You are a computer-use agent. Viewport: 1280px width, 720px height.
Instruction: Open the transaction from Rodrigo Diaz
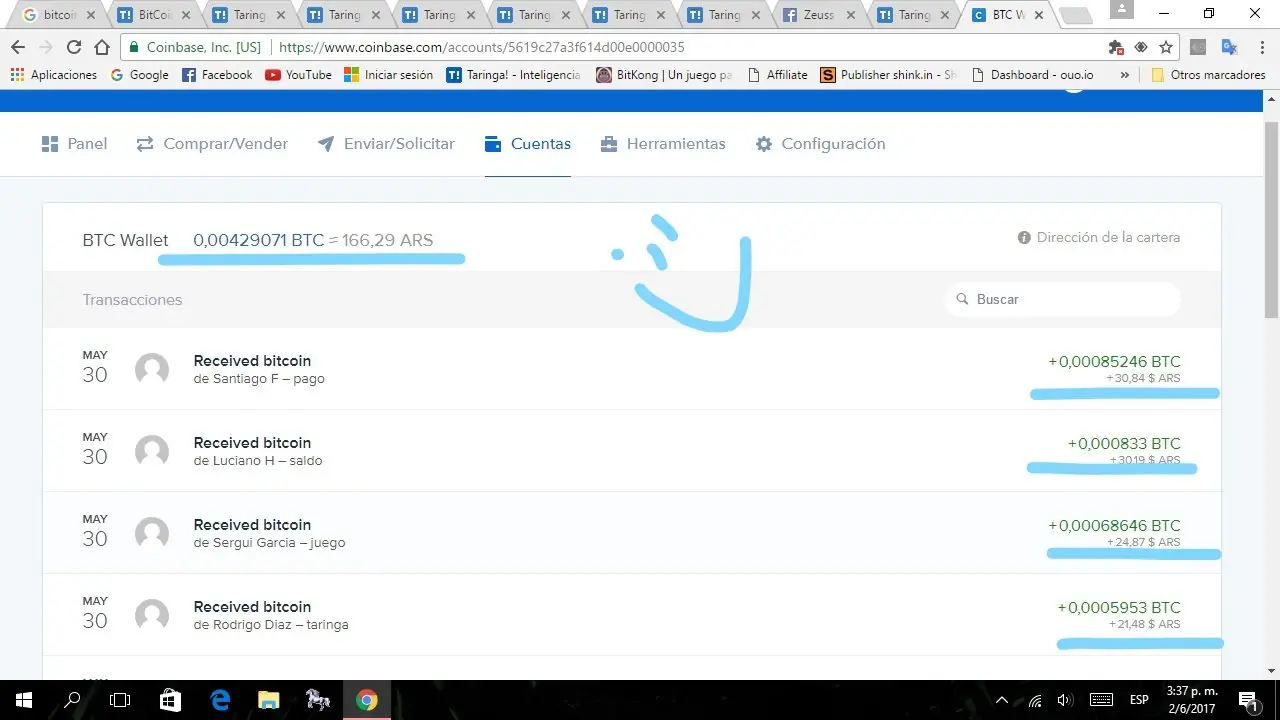(x=632, y=615)
